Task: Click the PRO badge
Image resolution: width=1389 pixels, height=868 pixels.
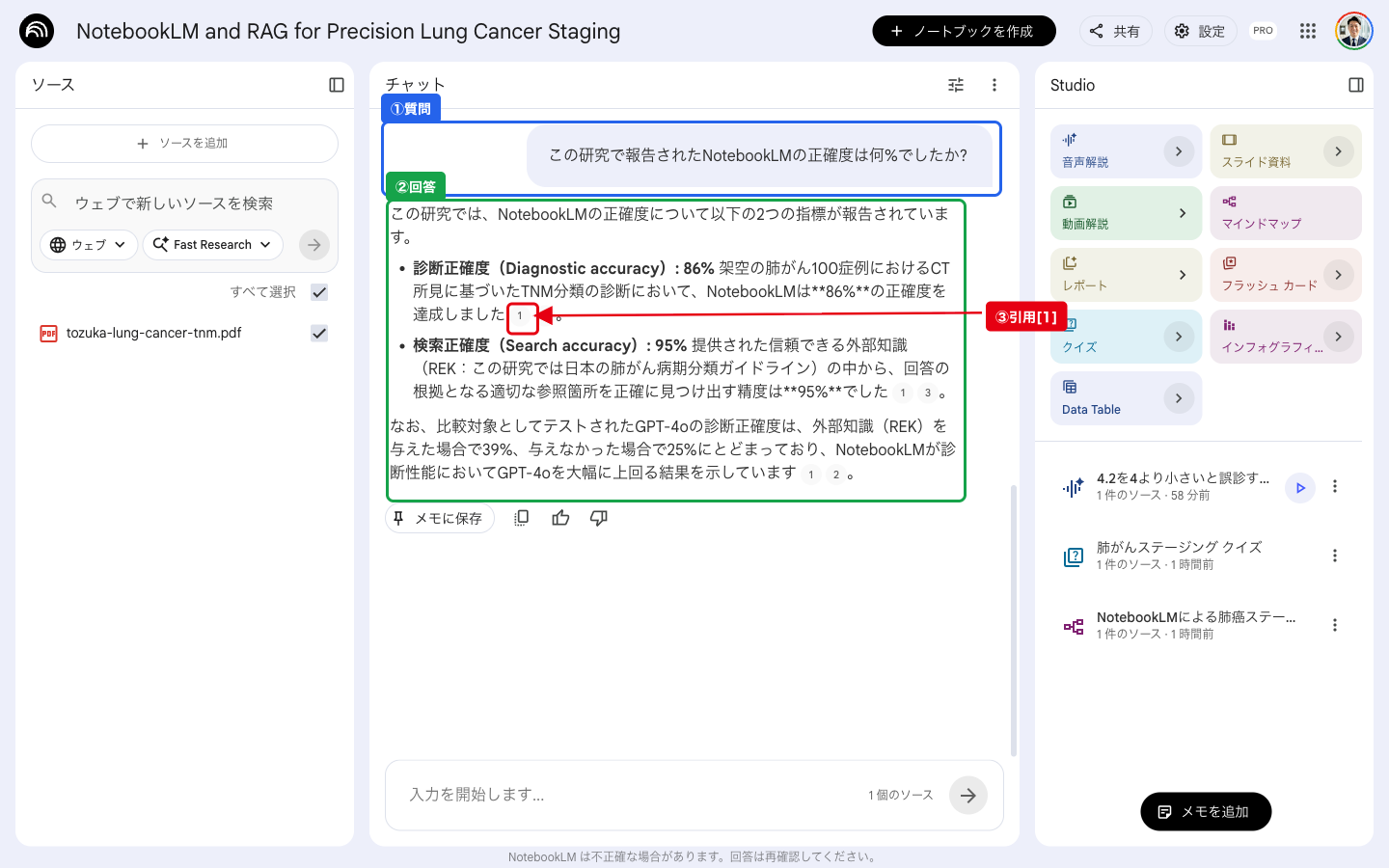Action: tap(1263, 31)
